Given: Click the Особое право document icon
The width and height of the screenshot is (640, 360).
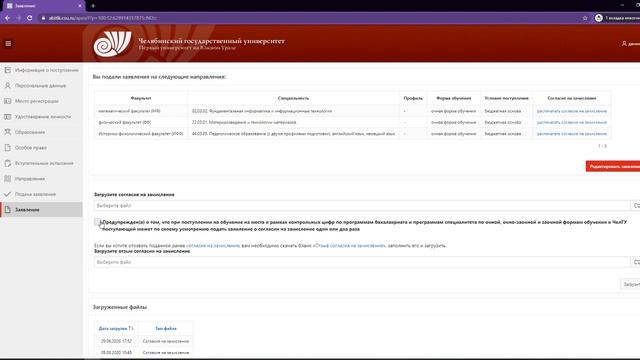Looking at the screenshot, I should pyautogui.click(x=8, y=148).
